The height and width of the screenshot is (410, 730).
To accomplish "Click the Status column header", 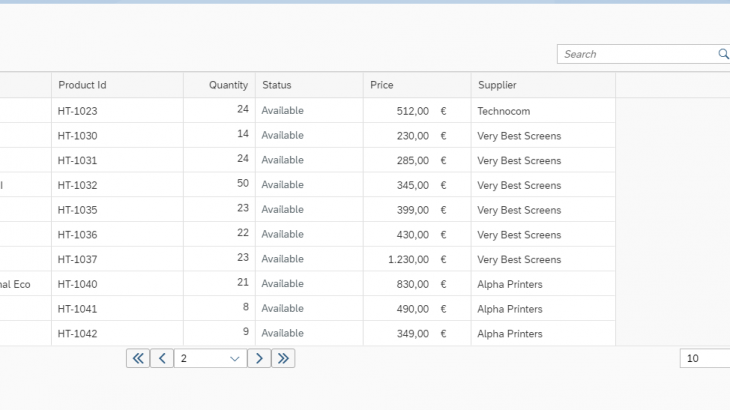I will click(277, 85).
